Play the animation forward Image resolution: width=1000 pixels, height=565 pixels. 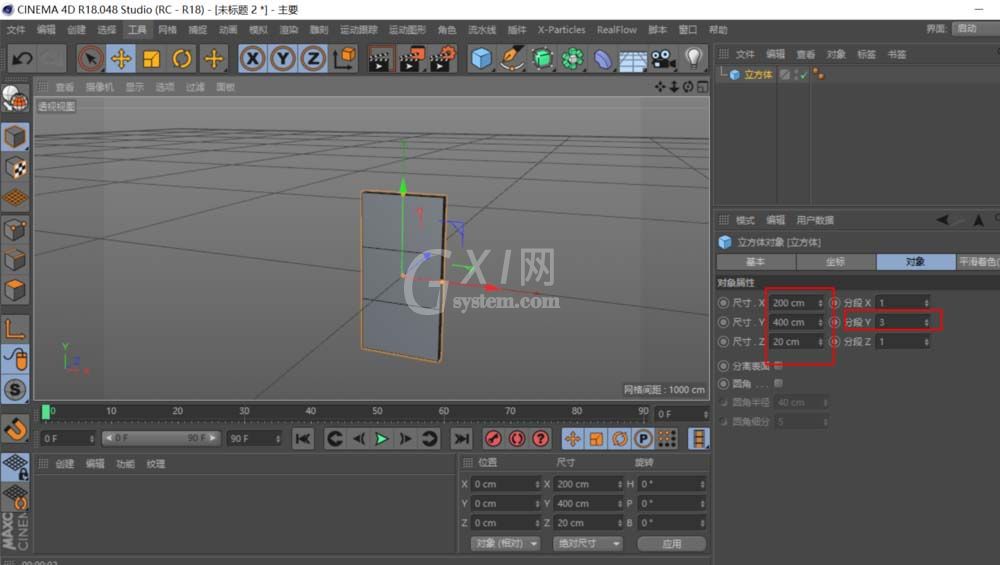pyautogui.click(x=381, y=439)
